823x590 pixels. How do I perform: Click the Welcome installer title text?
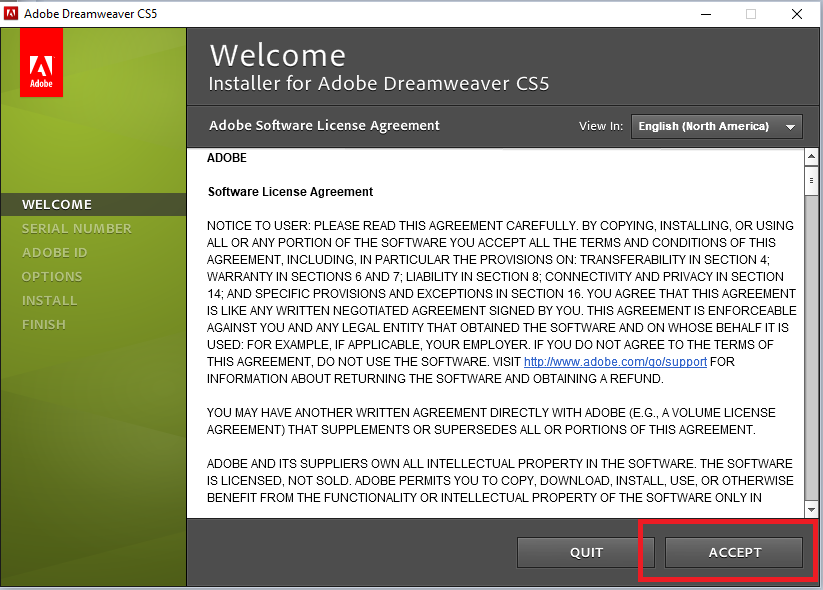pos(277,55)
